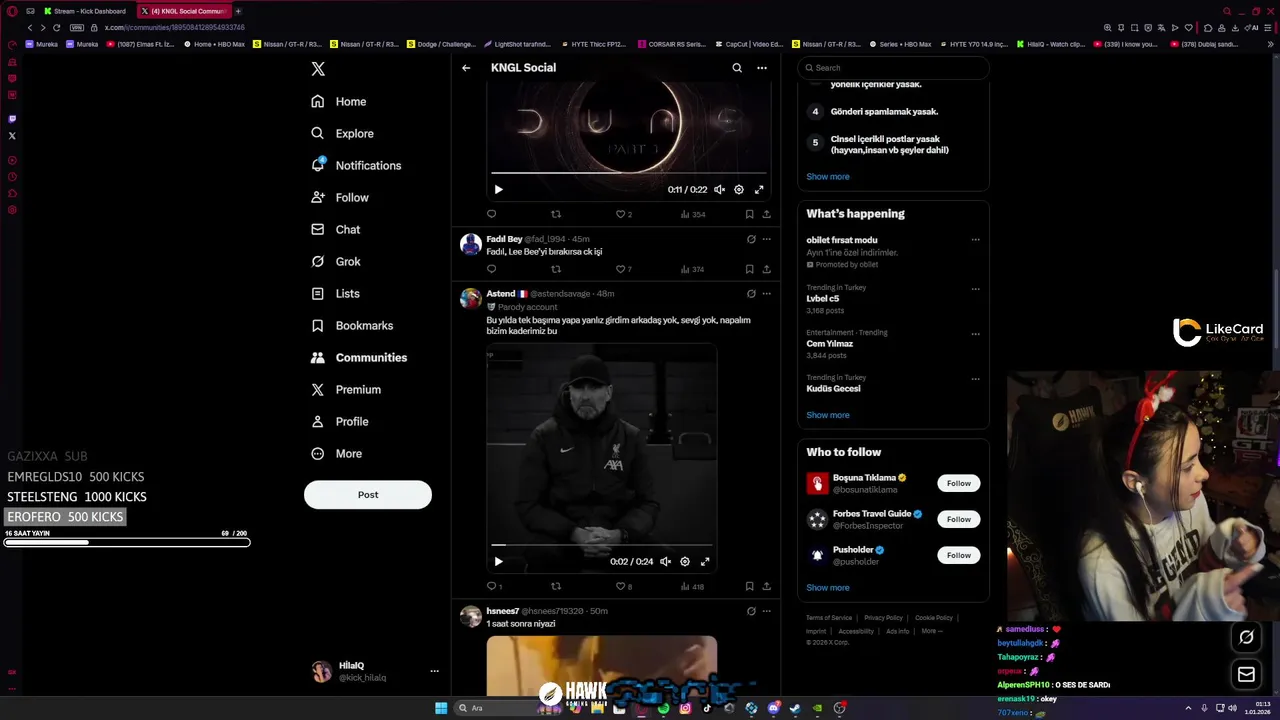Play the Astend video

498,562
